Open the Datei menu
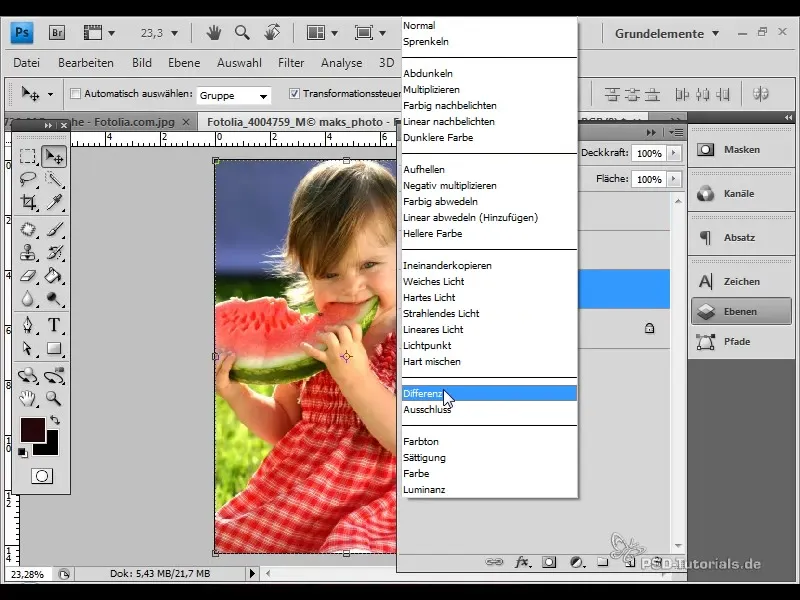The height and width of the screenshot is (600, 800). [27, 63]
